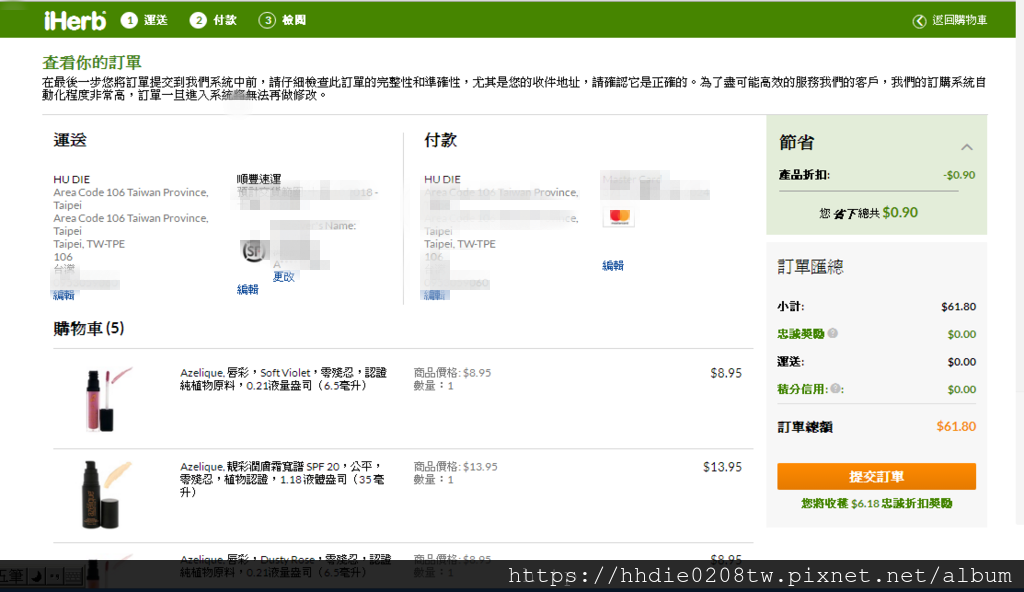Click the help icon next to 忠誠獎勵
1024x592 pixels.
(833, 333)
